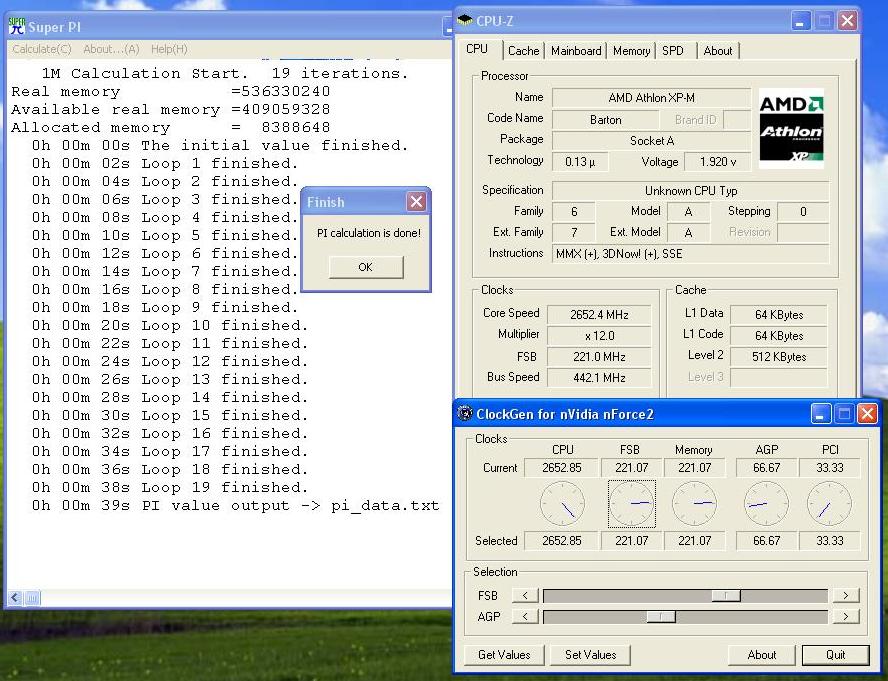Click the Specification Unknown CPU Typ field
The image size is (888, 681).
point(690,190)
